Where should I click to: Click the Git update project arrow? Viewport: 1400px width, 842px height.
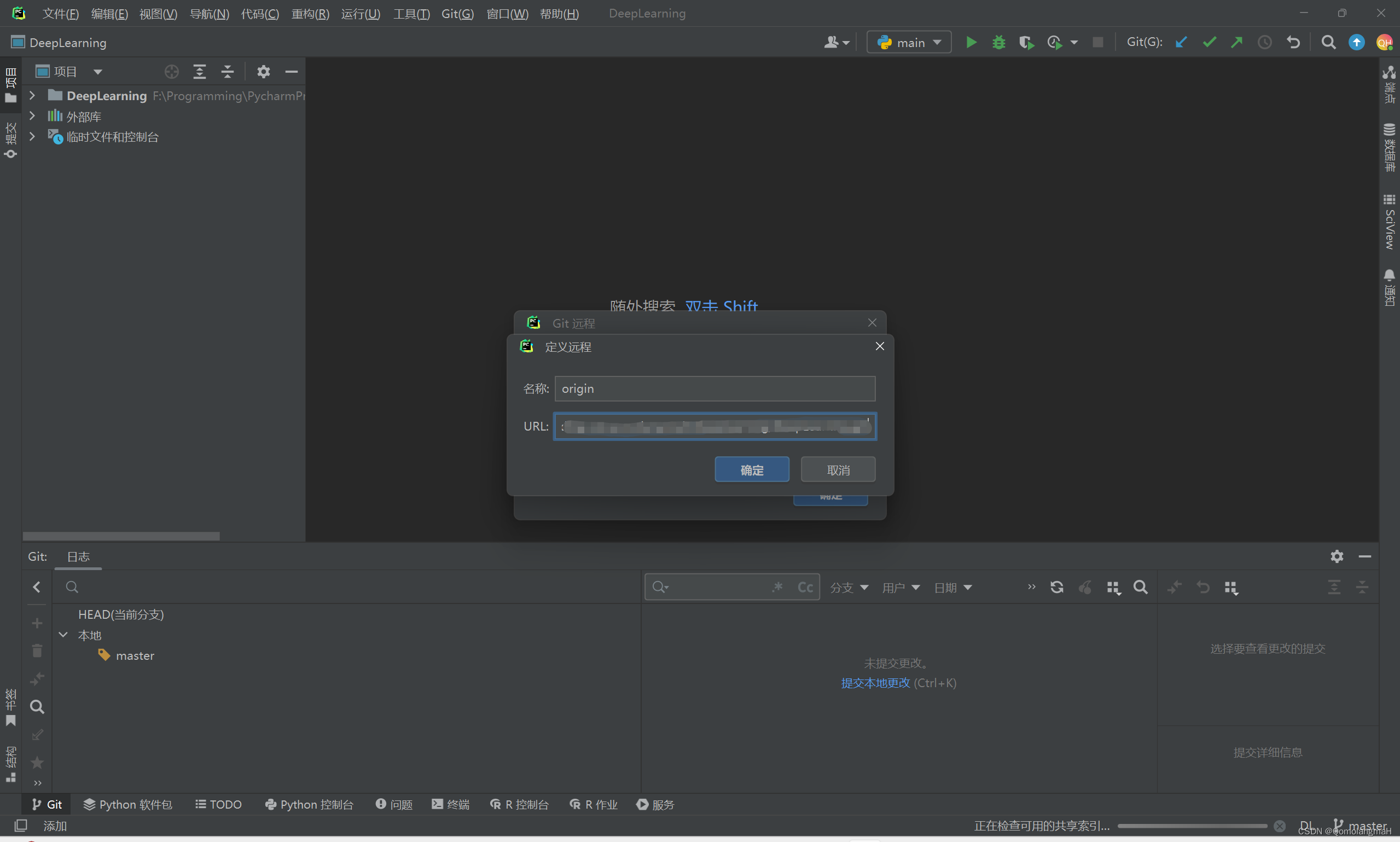[1181, 43]
